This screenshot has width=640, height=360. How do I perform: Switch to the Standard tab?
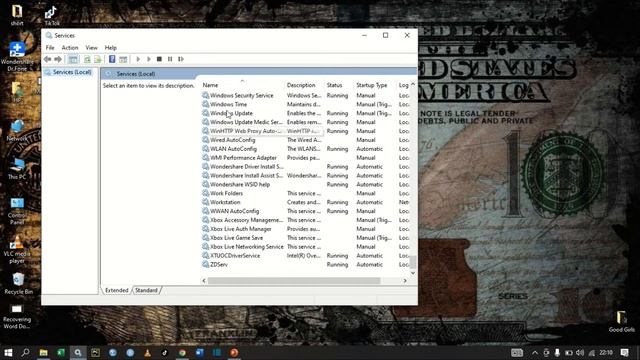tap(146, 290)
